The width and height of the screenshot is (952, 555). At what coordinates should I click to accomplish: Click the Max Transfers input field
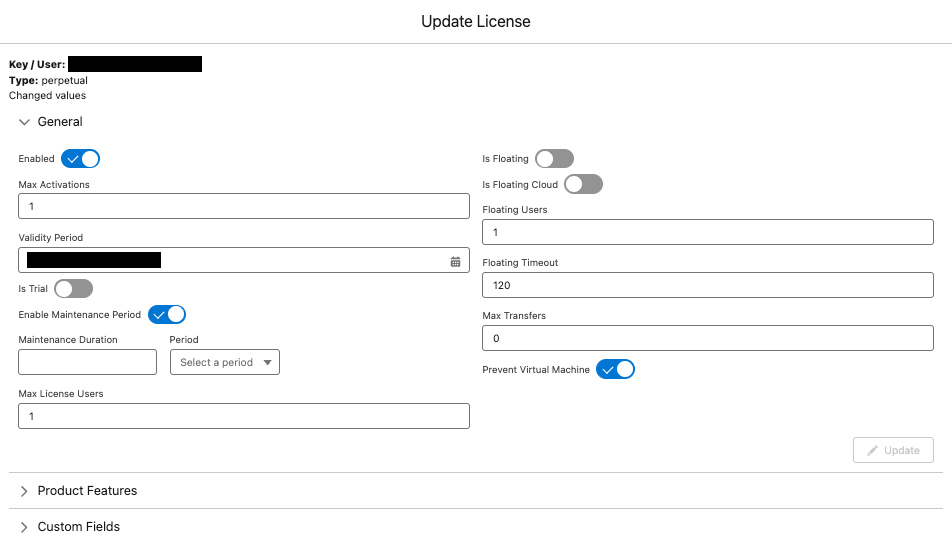coord(707,338)
